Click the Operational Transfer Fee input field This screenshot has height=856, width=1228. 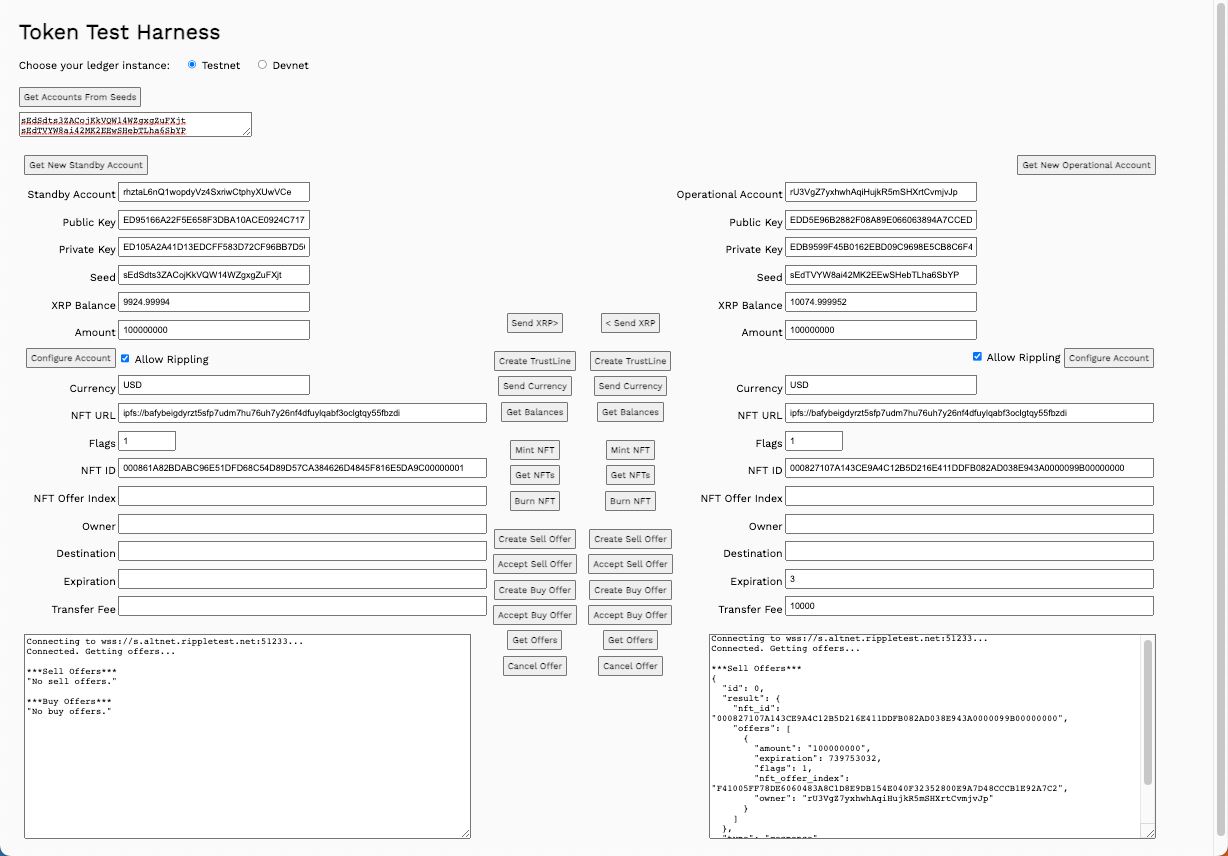click(x=968, y=606)
